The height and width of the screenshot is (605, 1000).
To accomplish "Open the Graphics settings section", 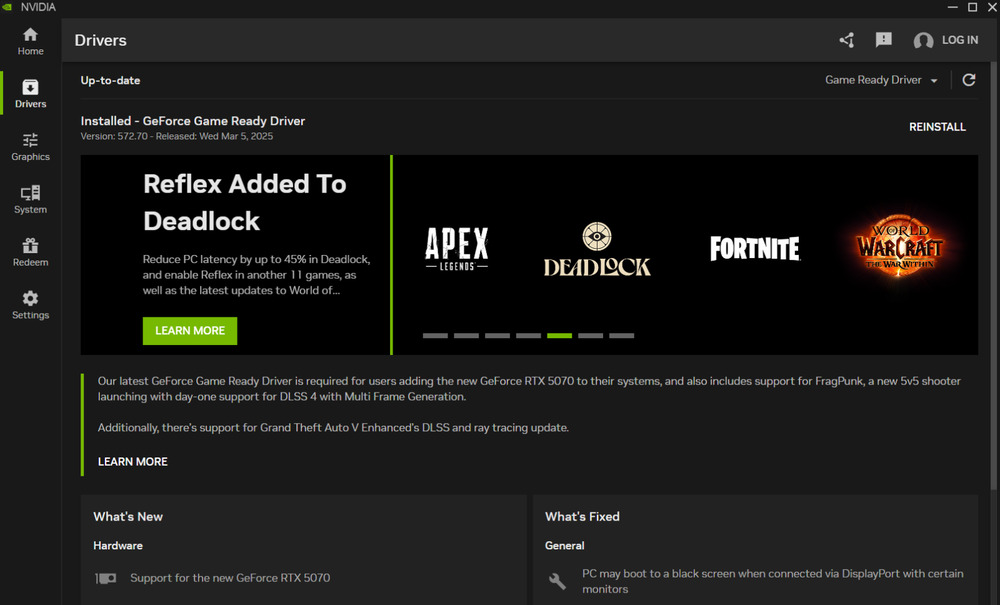I will [30, 147].
